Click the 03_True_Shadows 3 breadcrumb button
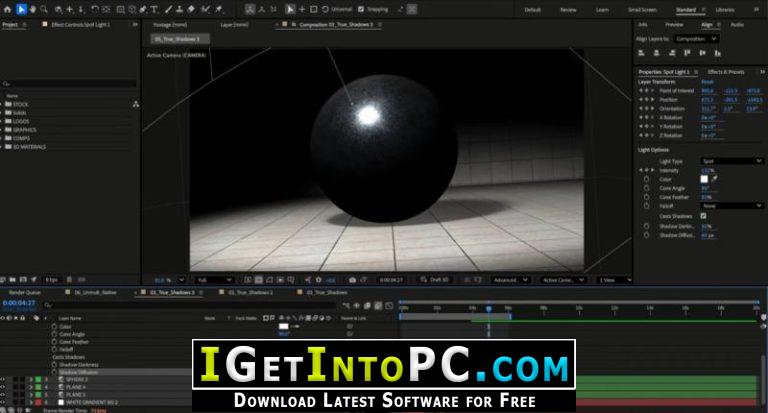 (x=180, y=39)
